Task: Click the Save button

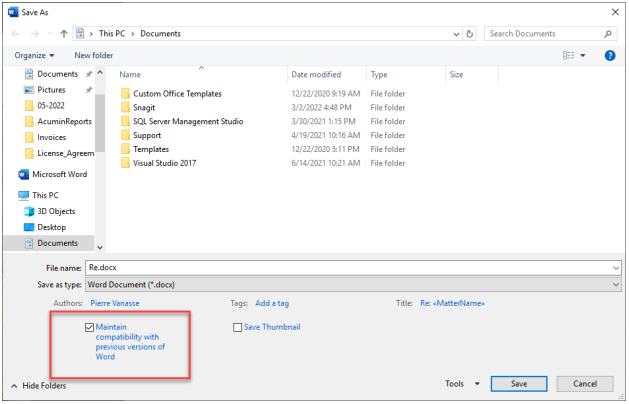Action: [519, 384]
